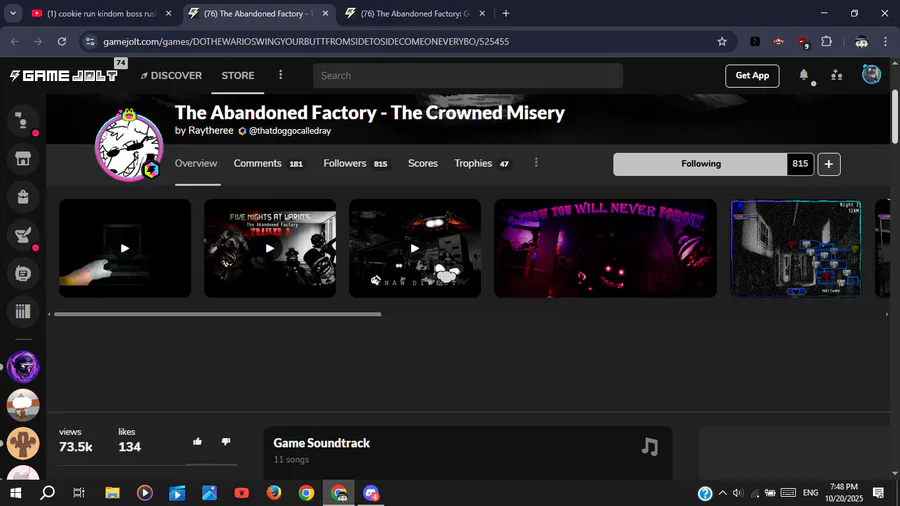
Task: Switch to the Comments tab
Action: [268, 164]
